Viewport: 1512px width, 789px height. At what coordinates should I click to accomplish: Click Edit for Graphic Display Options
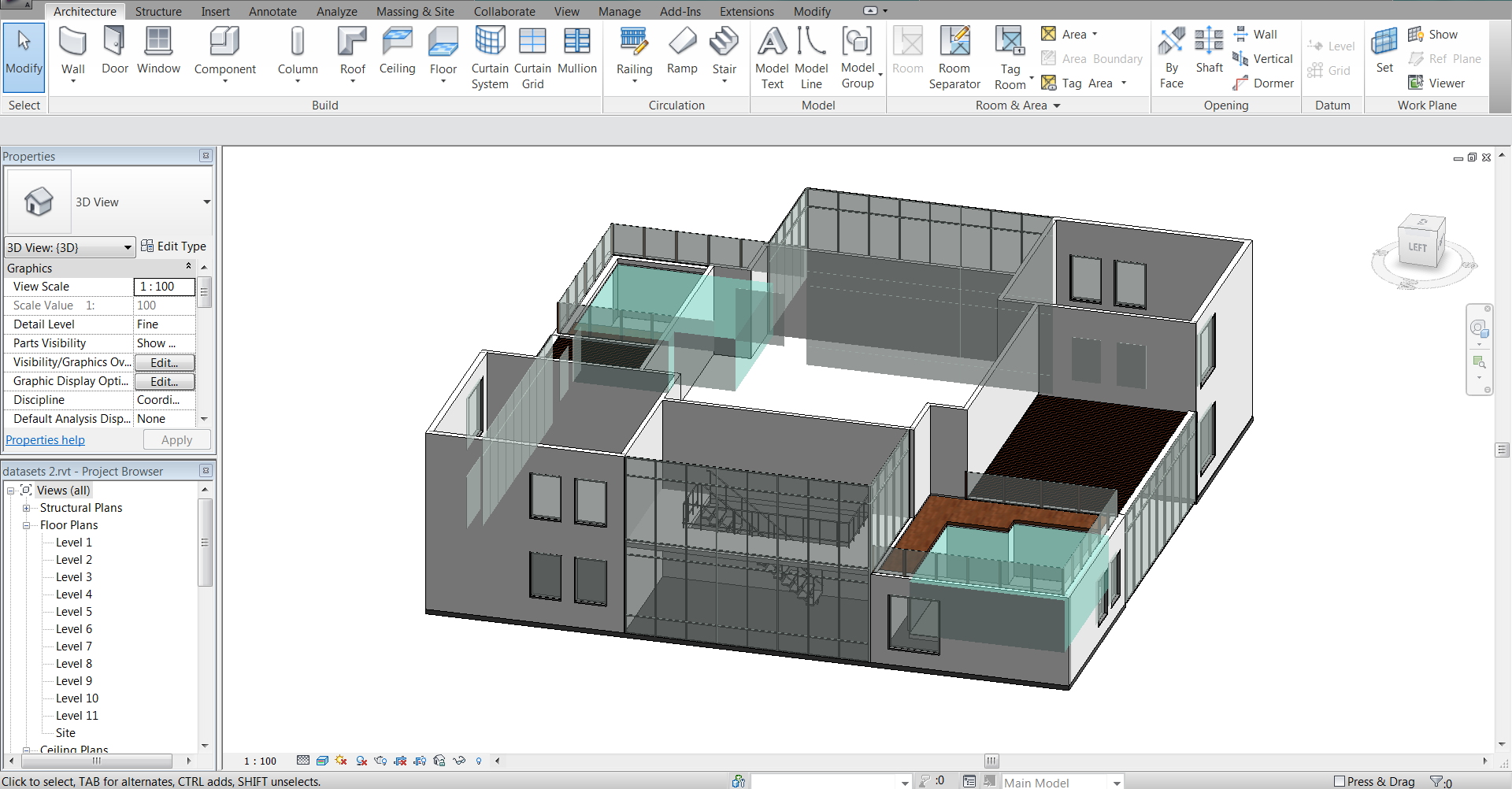(x=164, y=381)
